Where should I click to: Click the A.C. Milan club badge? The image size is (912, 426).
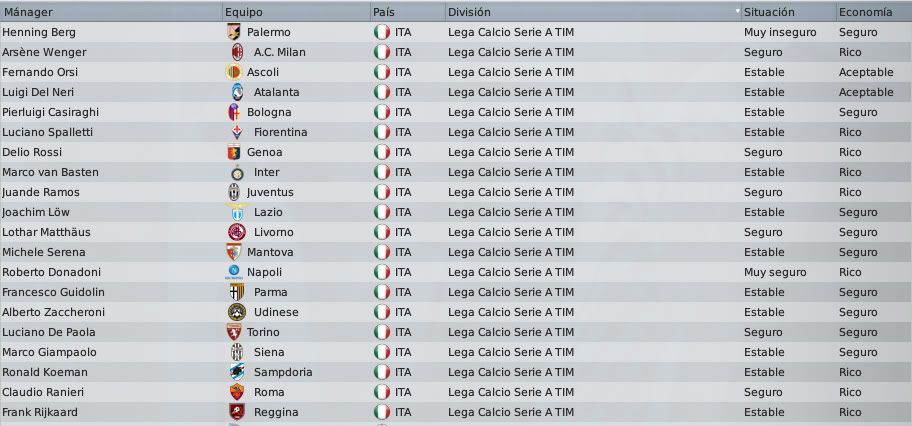click(237, 52)
